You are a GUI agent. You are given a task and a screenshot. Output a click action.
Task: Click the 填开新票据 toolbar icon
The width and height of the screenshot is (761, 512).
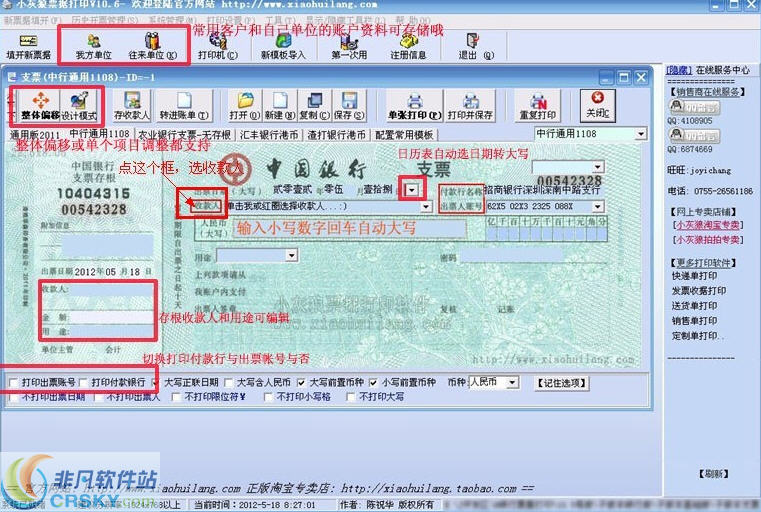coord(28,47)
